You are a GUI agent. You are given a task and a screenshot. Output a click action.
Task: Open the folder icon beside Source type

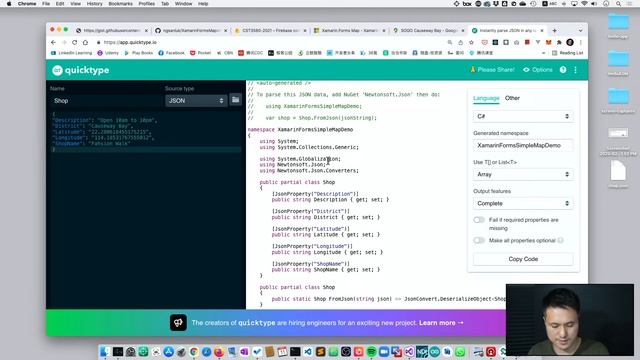pyautogui.click(x=236, y=100)
